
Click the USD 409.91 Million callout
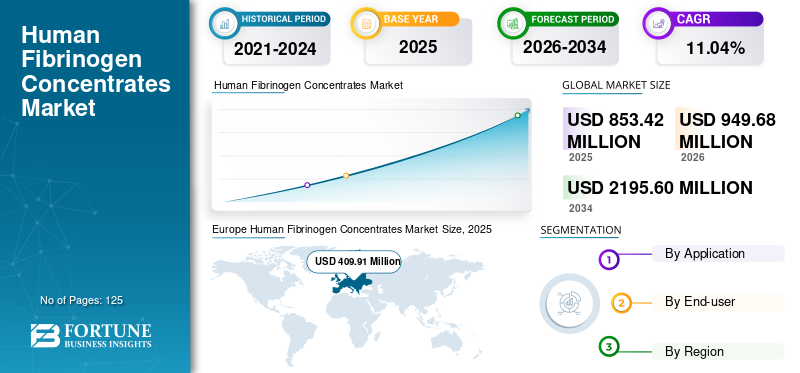click(x=354, y=262)
